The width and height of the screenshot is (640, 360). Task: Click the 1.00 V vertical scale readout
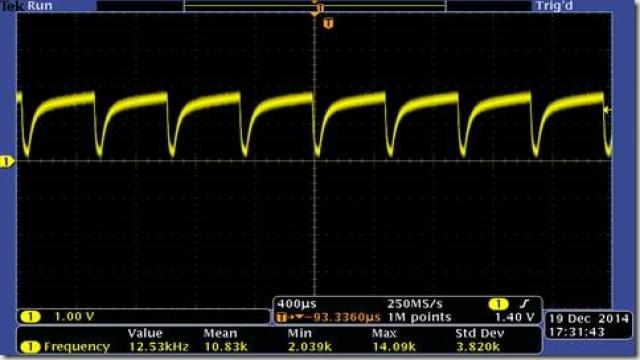pyautogui.click(x=74, y=316)
